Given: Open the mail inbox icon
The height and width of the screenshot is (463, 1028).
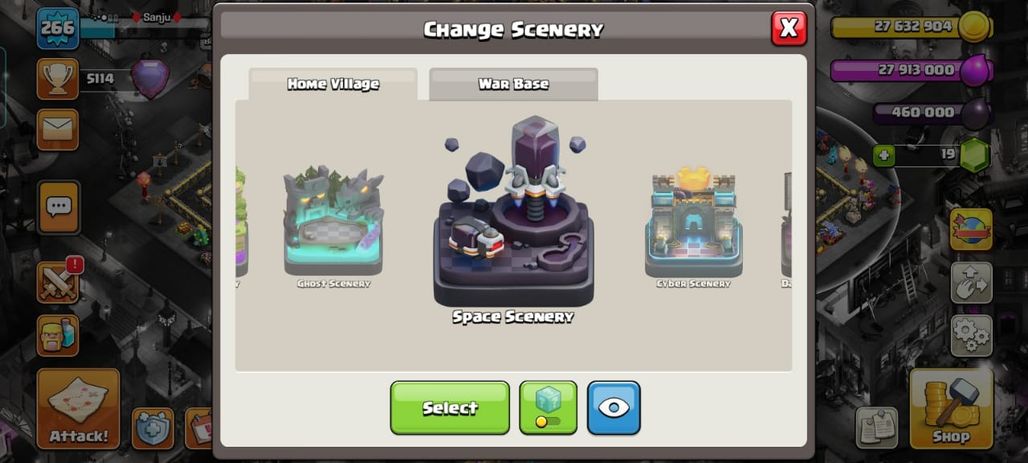Looking at the screenshot, I should 58,129.
